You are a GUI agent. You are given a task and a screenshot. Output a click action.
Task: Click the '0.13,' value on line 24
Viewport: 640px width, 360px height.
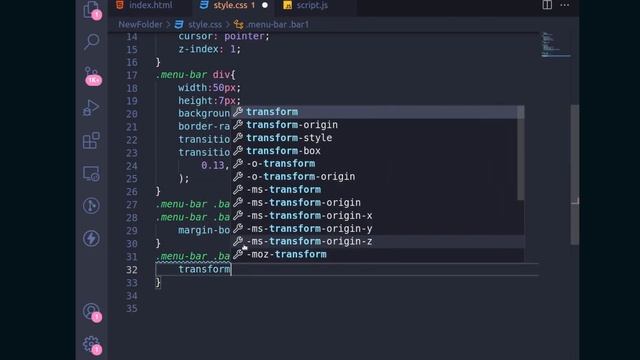point(215,166)
